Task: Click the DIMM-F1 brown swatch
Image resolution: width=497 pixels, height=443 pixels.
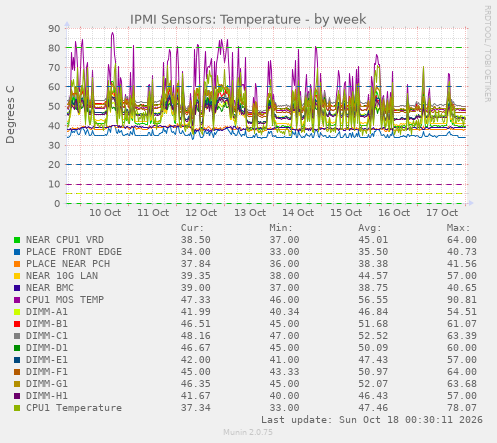Action: [x=17, y=372]
